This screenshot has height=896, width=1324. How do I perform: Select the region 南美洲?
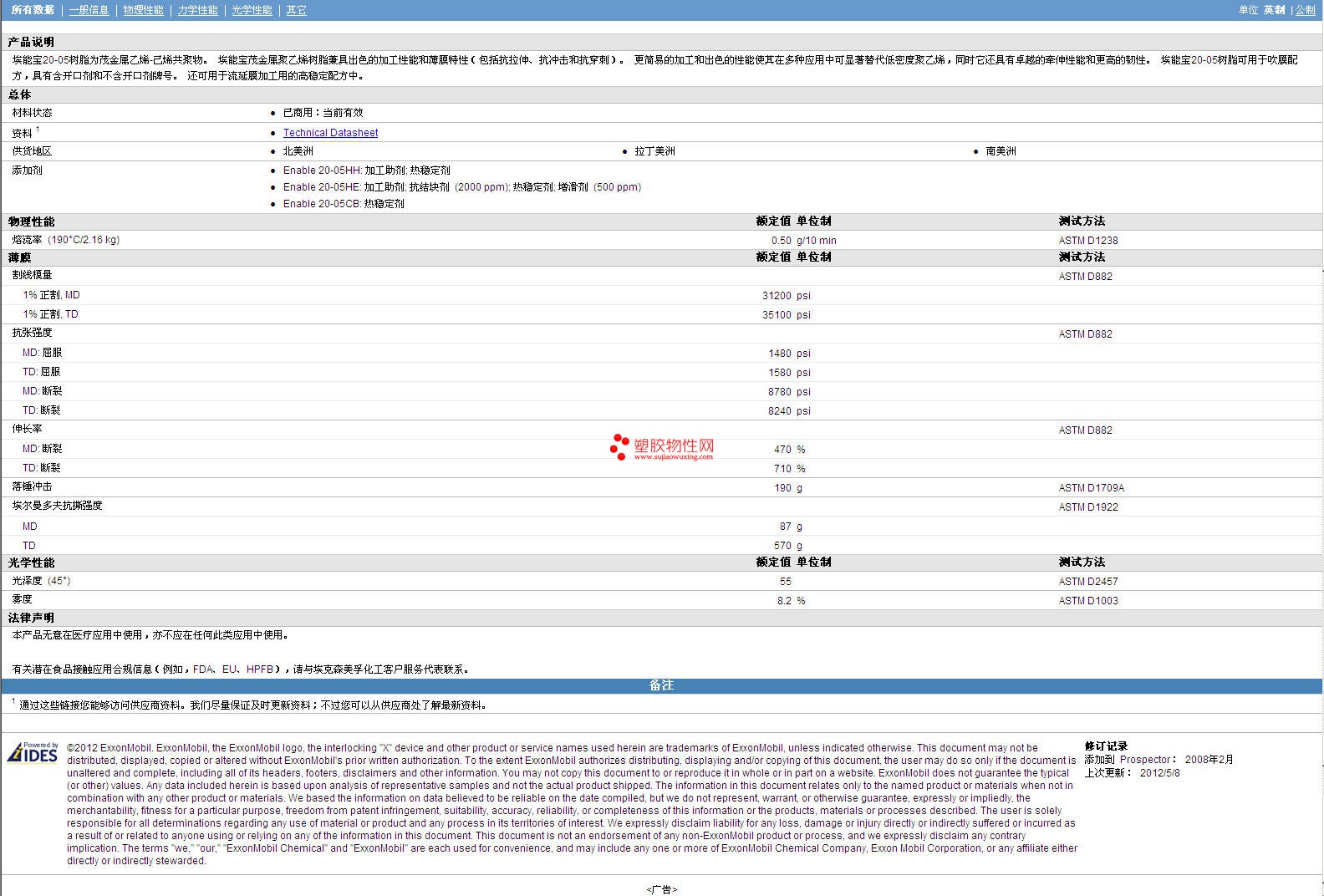(x=1001, y=151)
